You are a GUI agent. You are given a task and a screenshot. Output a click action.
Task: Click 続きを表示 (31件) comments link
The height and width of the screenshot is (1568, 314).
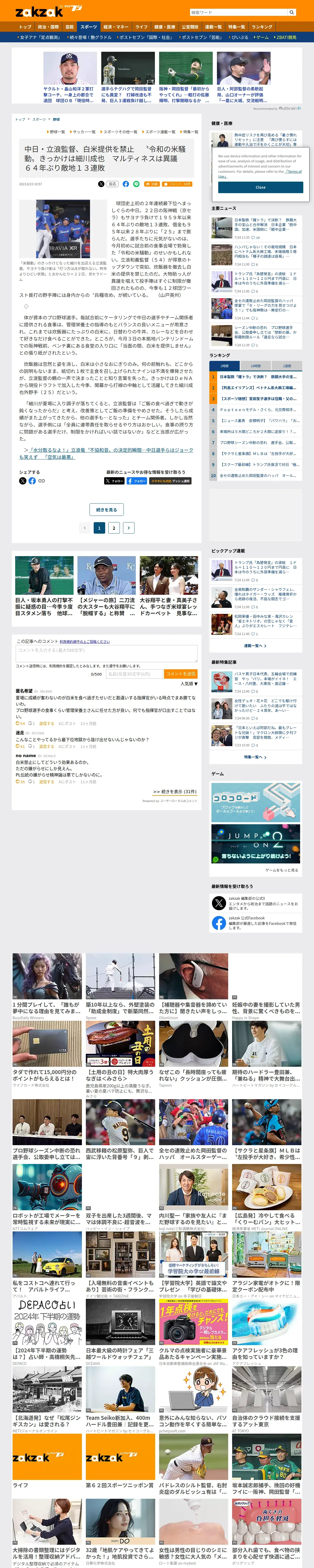tap(175, 791)
